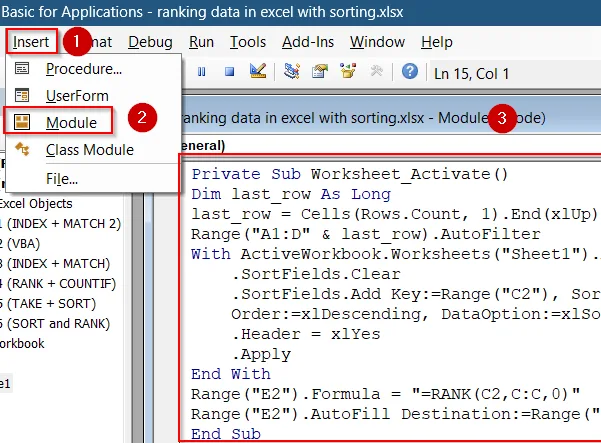Open the Insert menu
Screen dimensions: 601x443
point(31,42)
